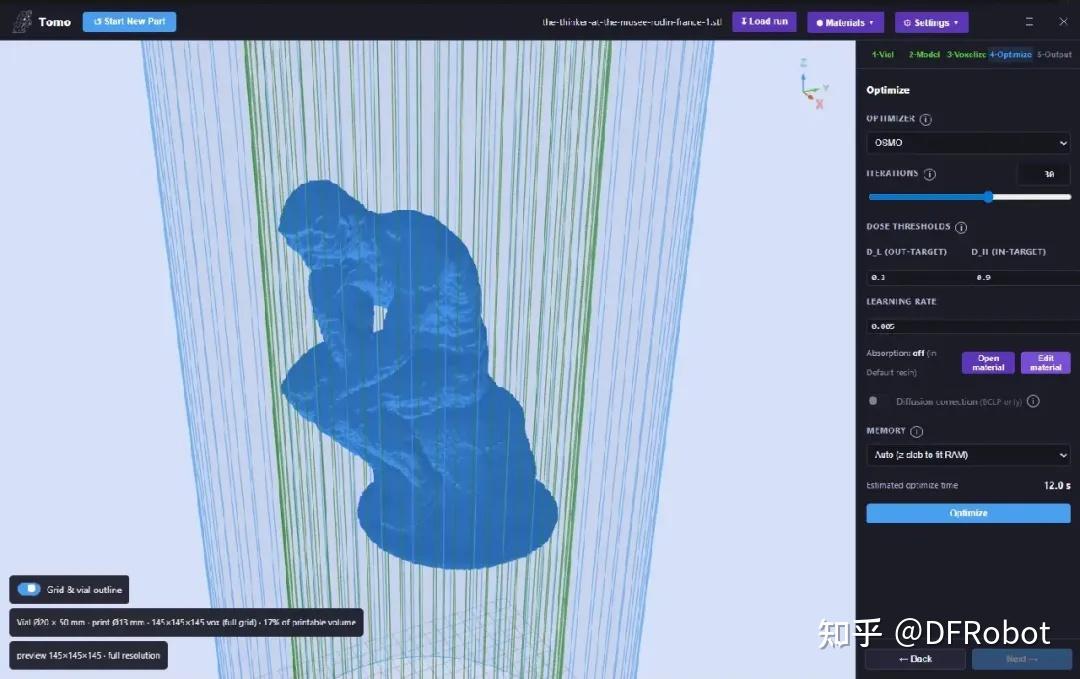The image size is (1080, 679).
Task: Go to the 5-Output step tab
Action: pyautogui.click(x=1054, y=54)
